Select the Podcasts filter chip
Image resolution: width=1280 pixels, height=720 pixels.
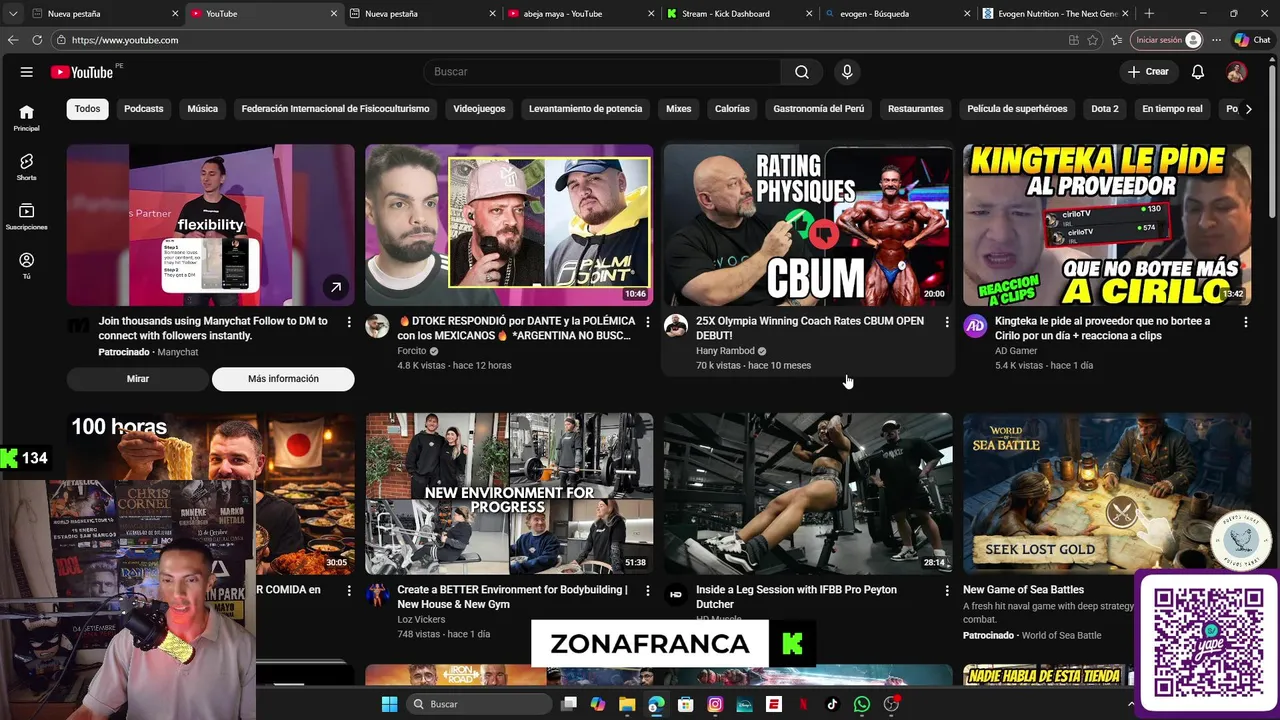[143, 109]
